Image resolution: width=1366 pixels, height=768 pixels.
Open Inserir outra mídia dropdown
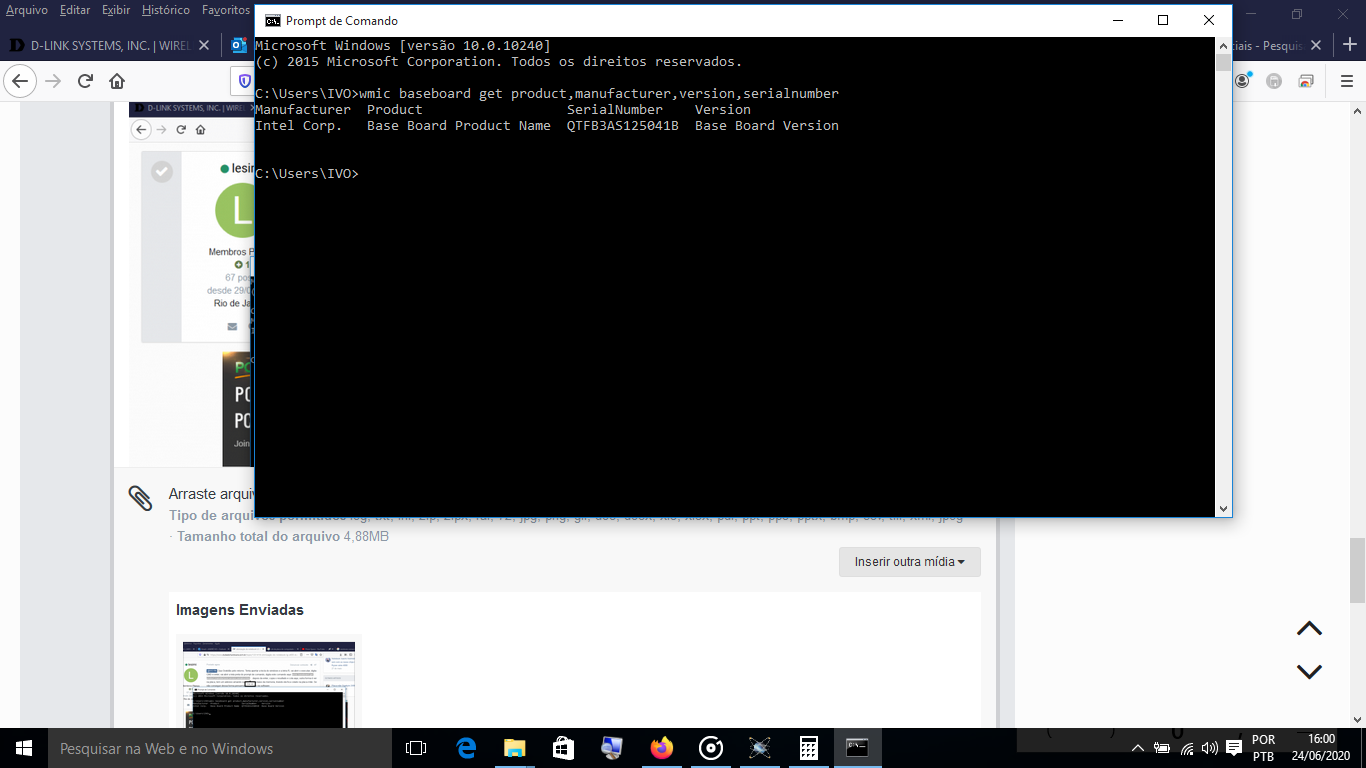point(910,562)
